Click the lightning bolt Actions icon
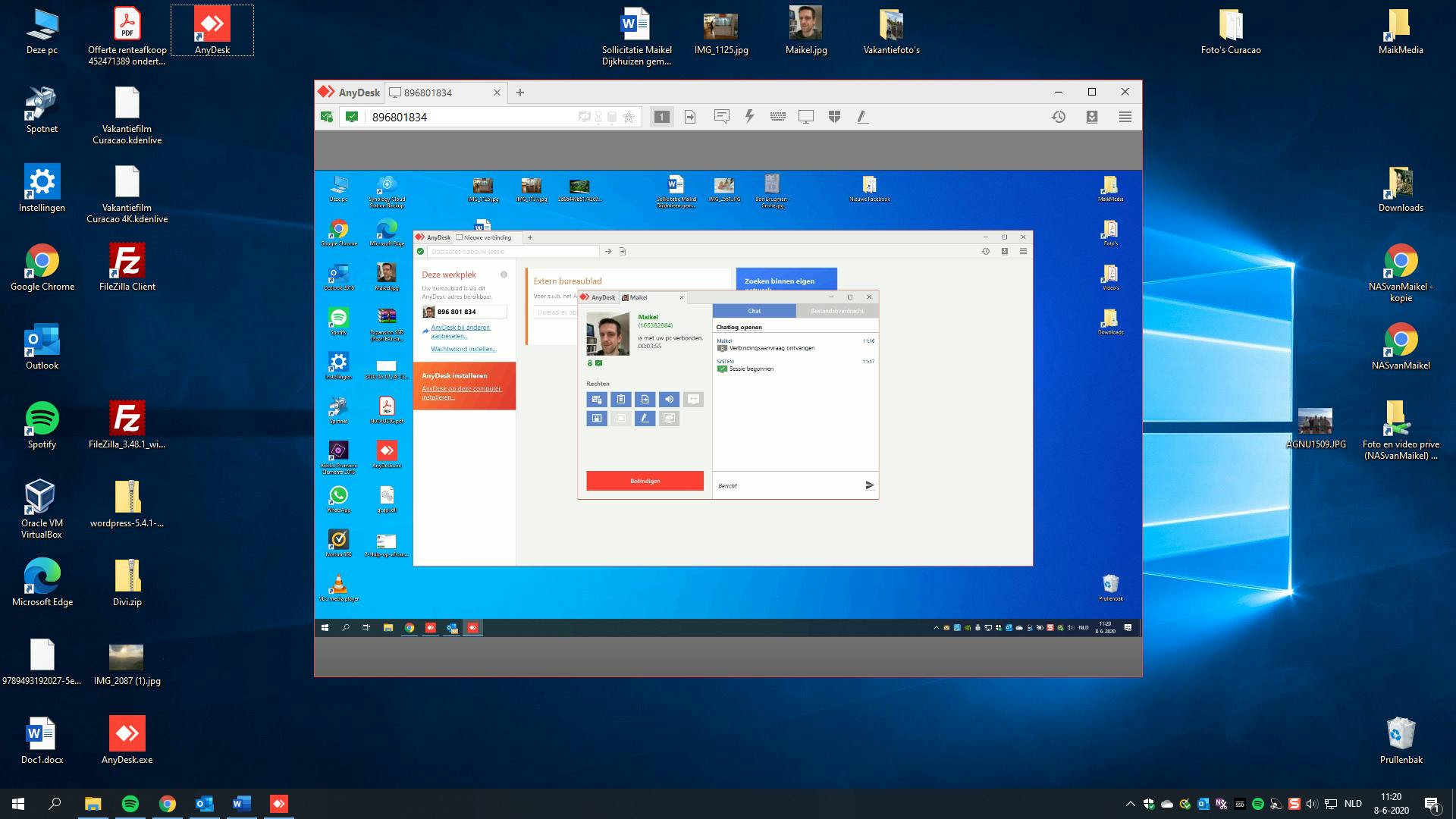The image size is (1456, 819). (x=749, y=117)
